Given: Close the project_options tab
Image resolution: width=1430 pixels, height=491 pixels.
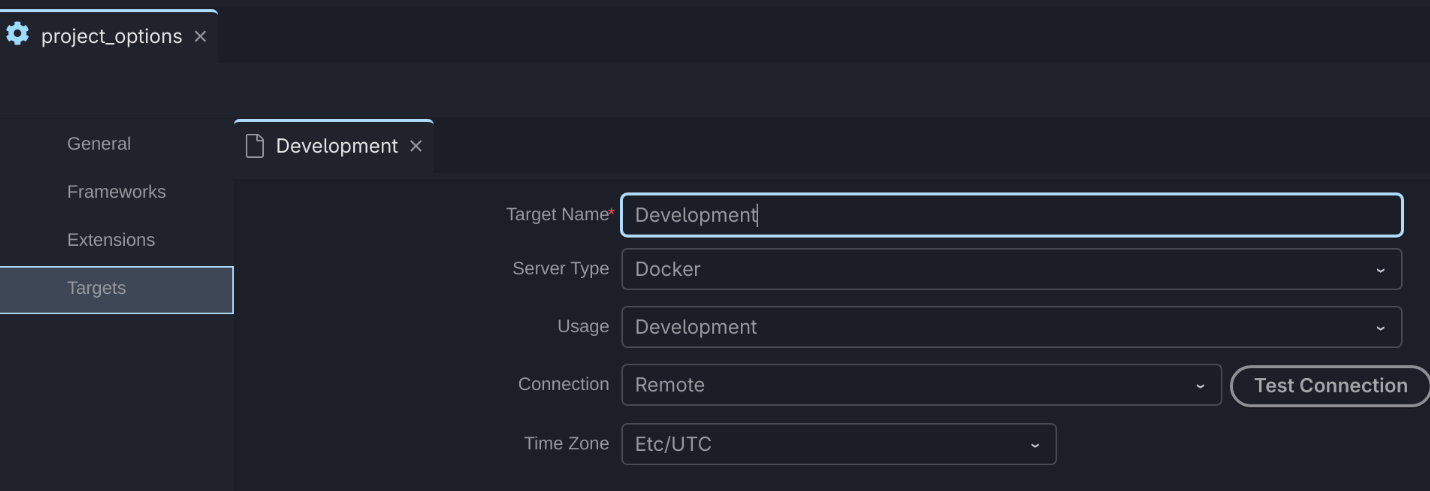Looking at the screenshot, I should pyautogui.click(x=200, y=36).
